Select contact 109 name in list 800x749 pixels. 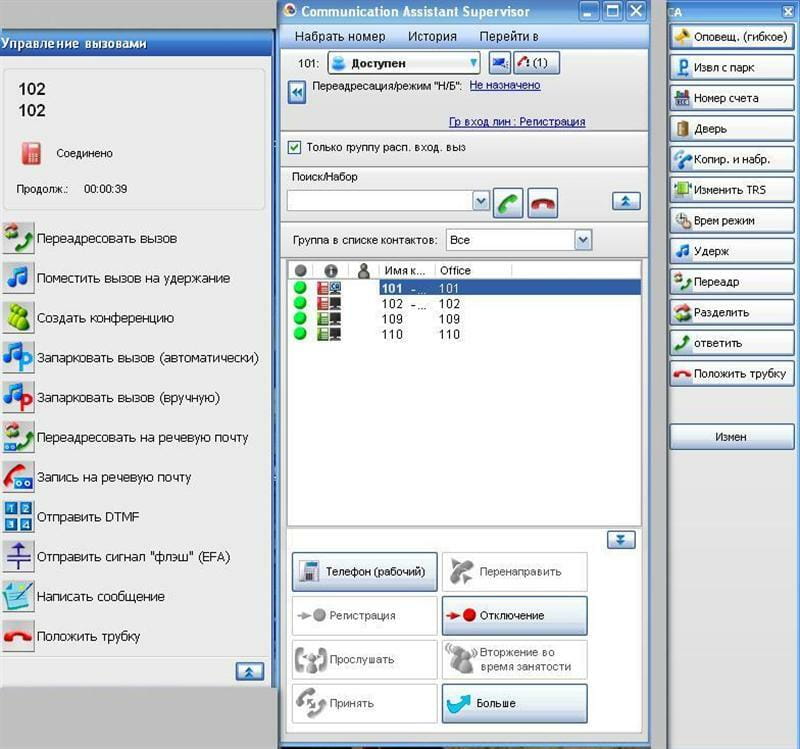[392, 319]
